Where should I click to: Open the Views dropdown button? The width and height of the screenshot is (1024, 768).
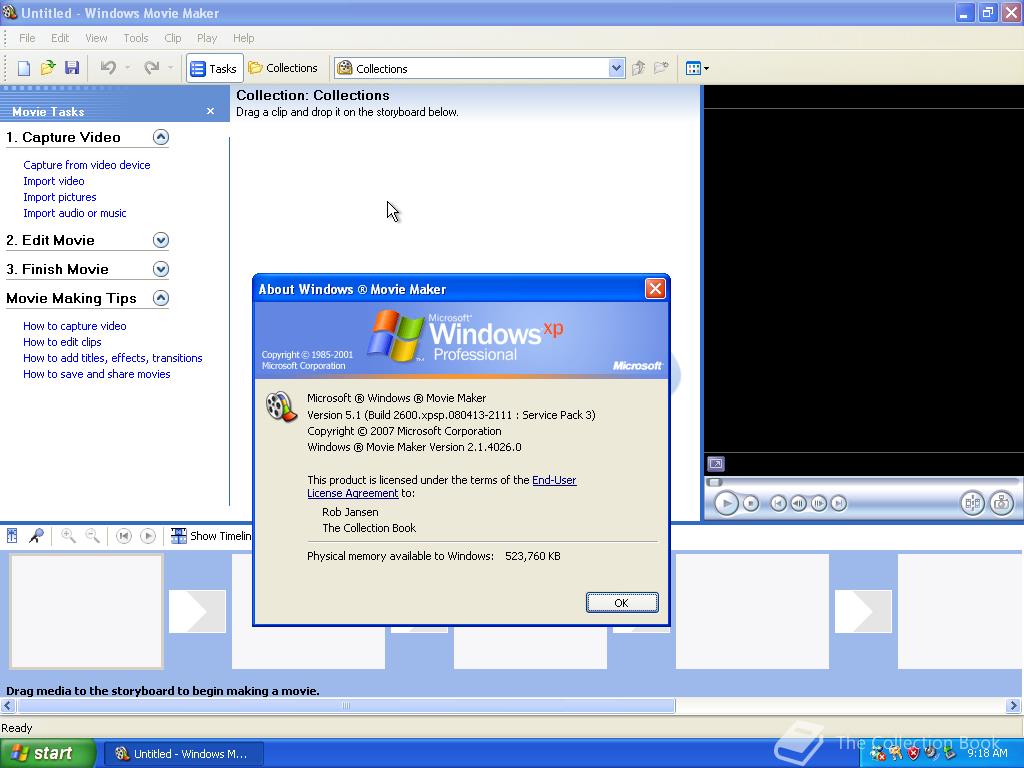(x=697, y=68)
